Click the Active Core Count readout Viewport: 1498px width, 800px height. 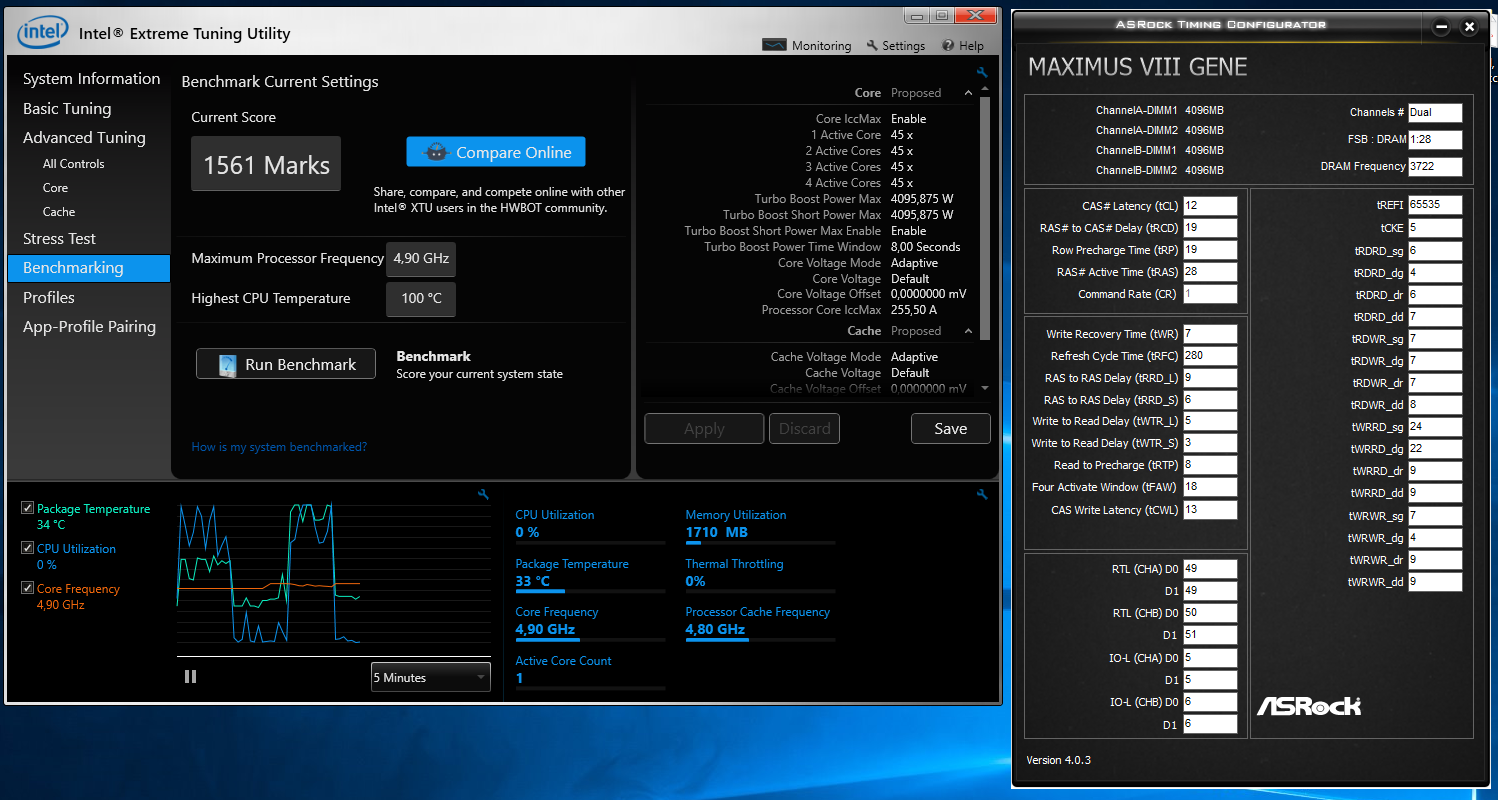519,678
